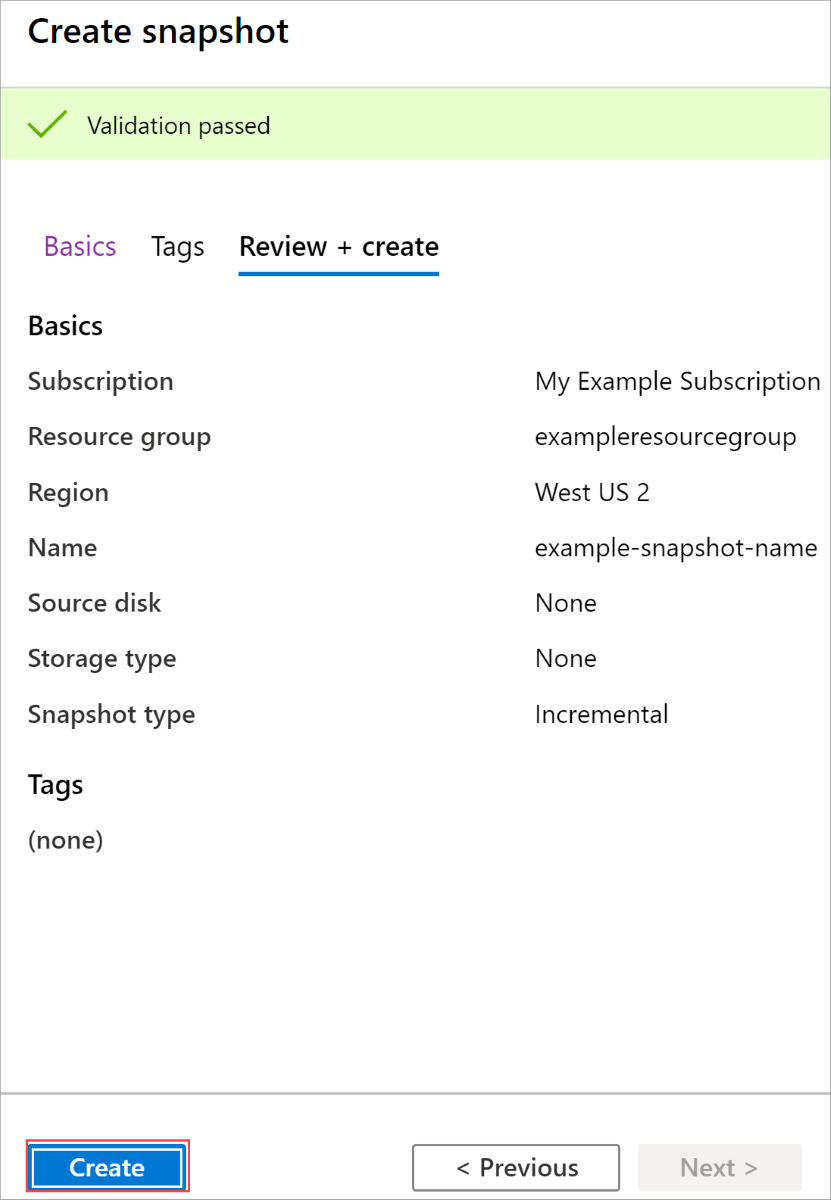Click the disabled Next button
831x1200 pixels.
pyautogui.click(x=718, y=1167)
